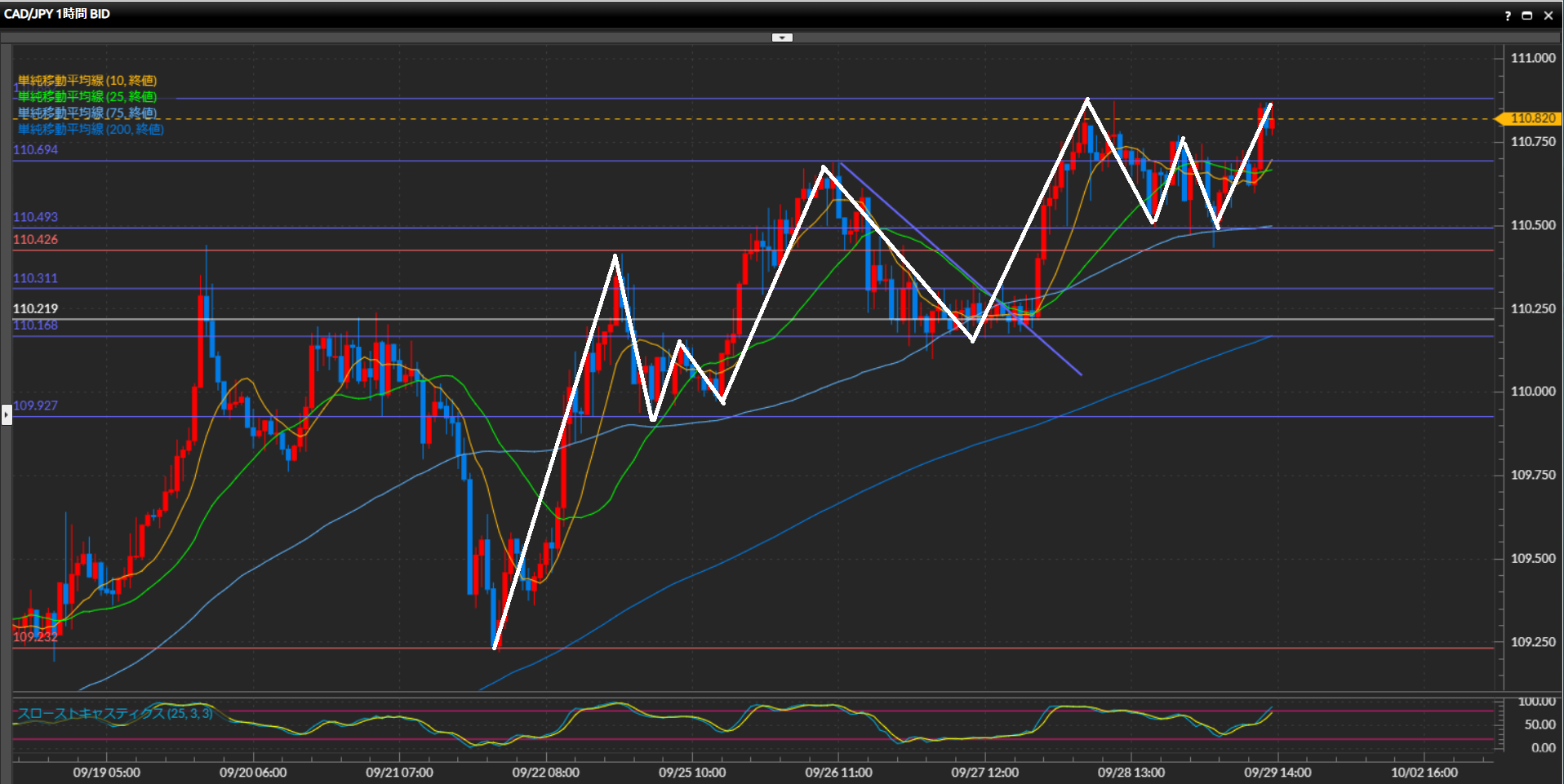Expand the left side panel arrow
Image resolution: width=1564 pixels, height=784 pixels.
pos(7,415)
